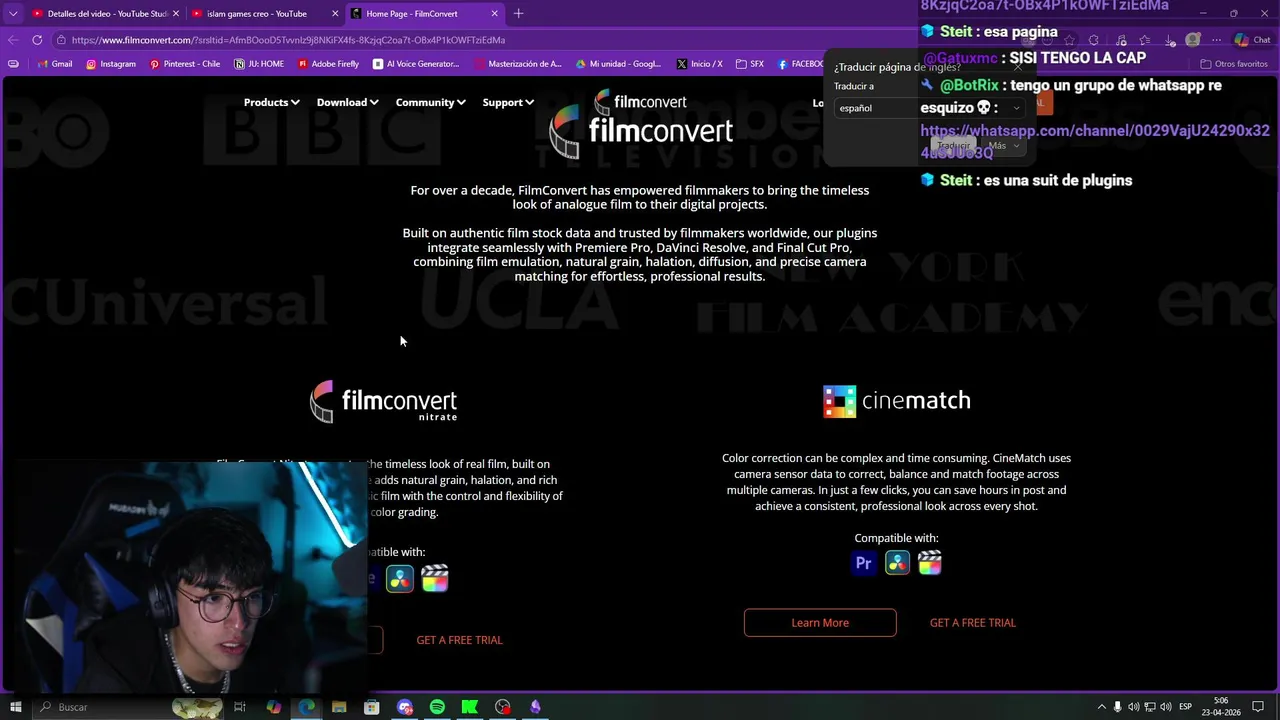This screenshot has height=720, width=1280.
Task: Click CineMatch GET A FREE TRIAL link
Action: point(973,622)
